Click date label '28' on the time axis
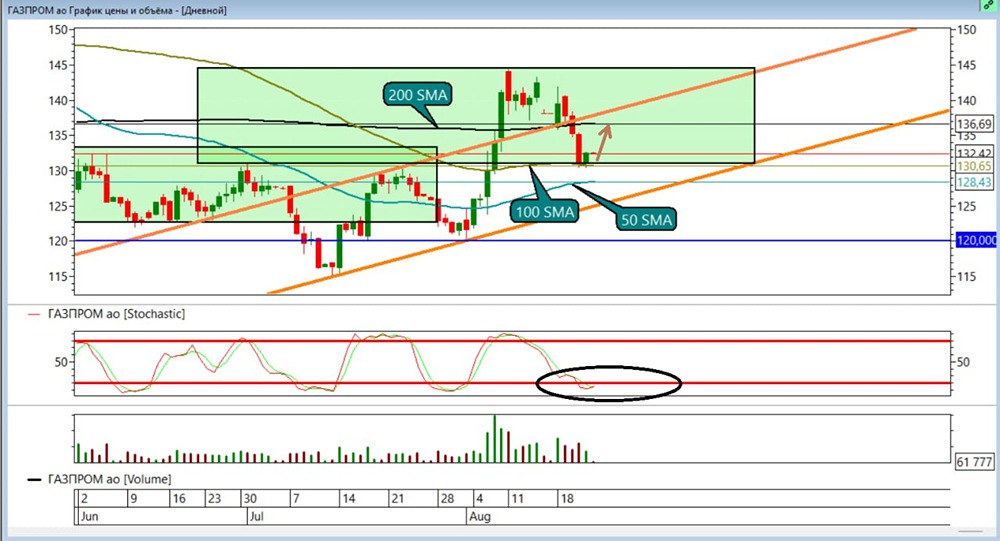The width and height of the screenshot is (1000, 541). coord(448,499)
